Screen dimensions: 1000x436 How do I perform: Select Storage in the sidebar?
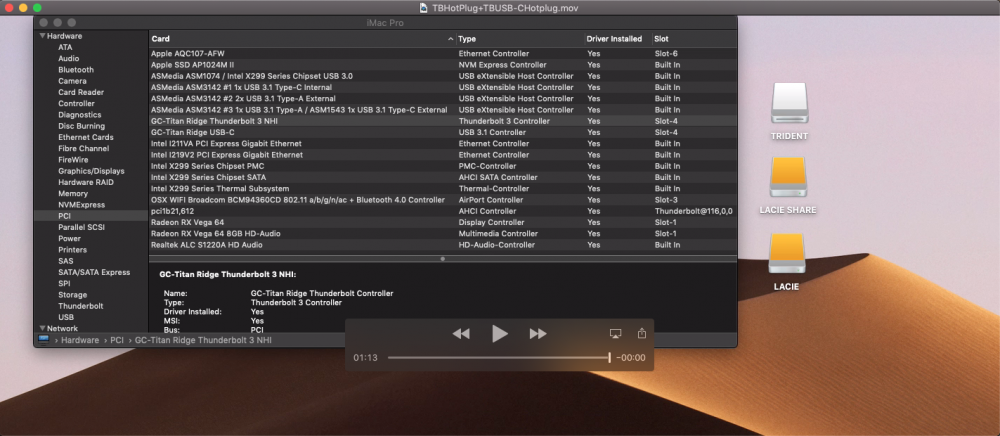pyautogui.click(x=72, y=295)
